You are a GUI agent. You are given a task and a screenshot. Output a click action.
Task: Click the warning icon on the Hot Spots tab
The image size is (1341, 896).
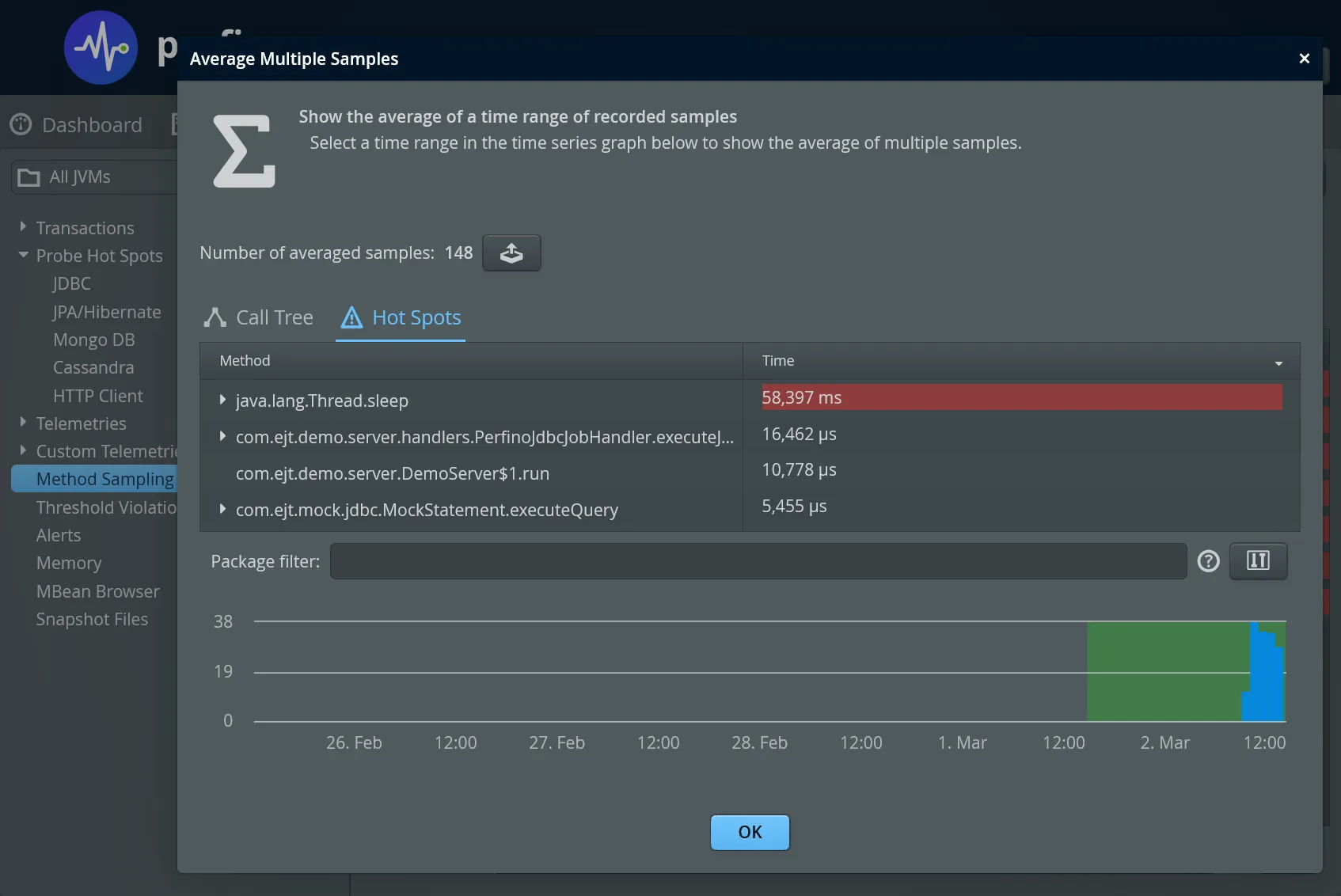point(351,317)
